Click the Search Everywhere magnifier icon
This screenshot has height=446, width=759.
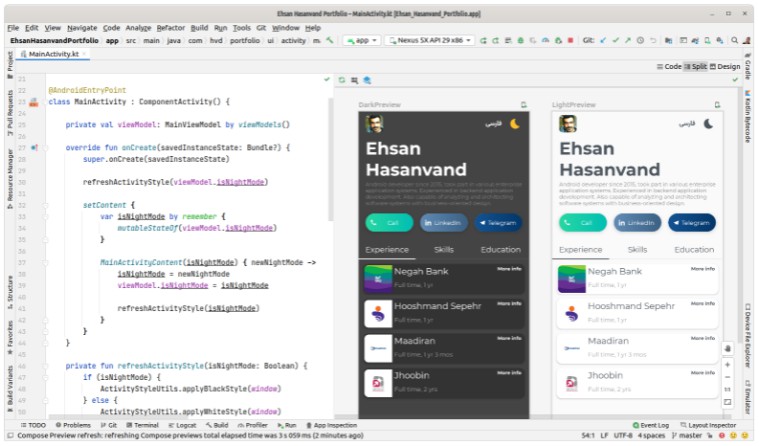pyautogui.click(x=735, y=41)
